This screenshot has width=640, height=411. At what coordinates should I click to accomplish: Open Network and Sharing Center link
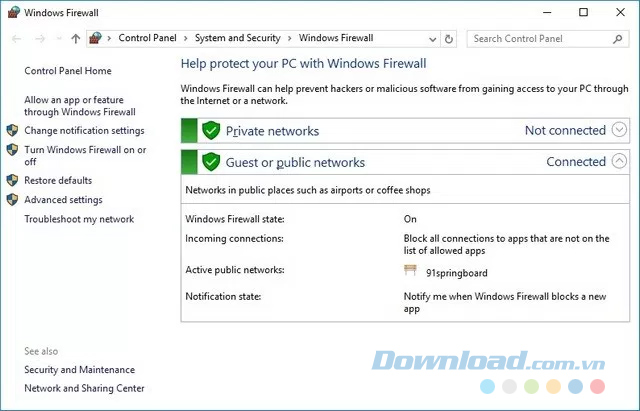pos(84,388)
